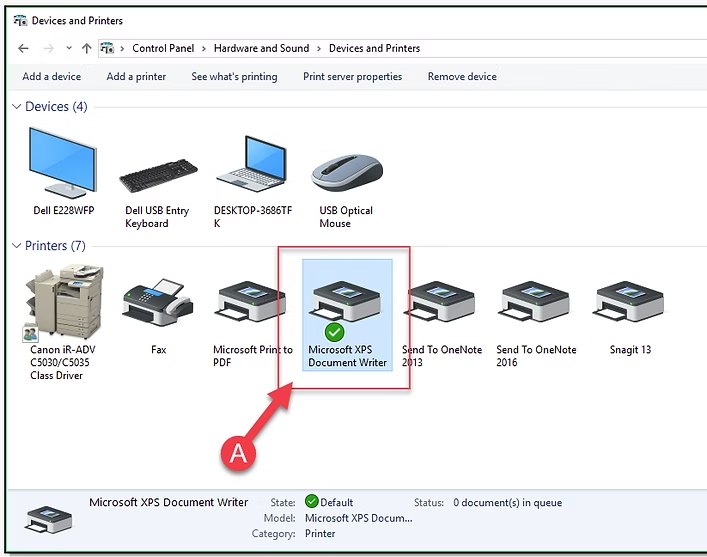Select the USB Optical Mouse device
707x557 pixels.
tap(346, 172)
